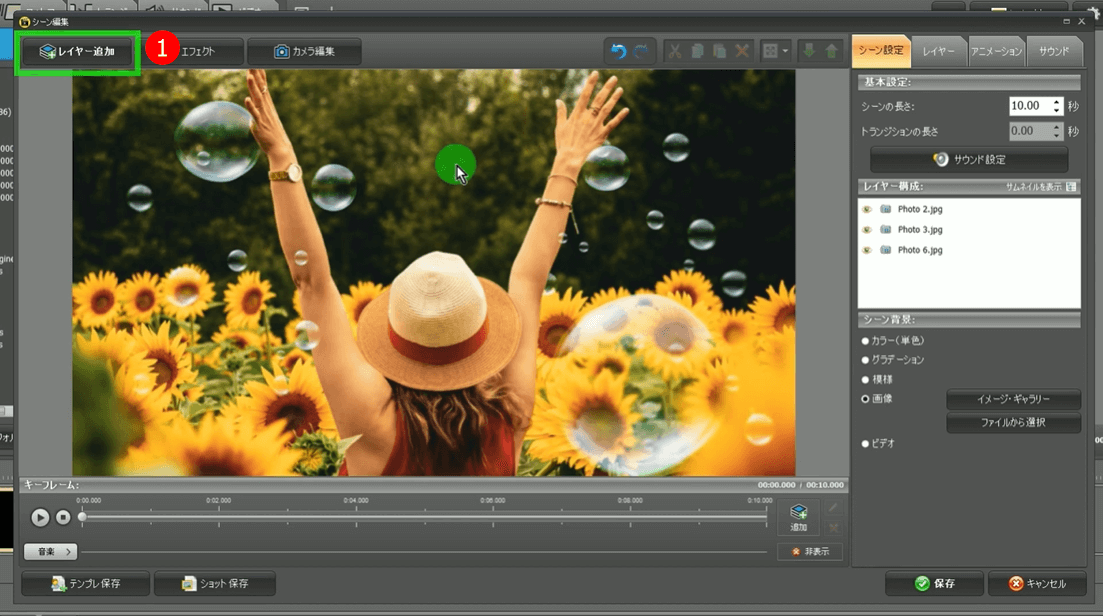The image size is (1103, 616).
Task: Switch to the アニメーション tab
Action: coord(997,51)
